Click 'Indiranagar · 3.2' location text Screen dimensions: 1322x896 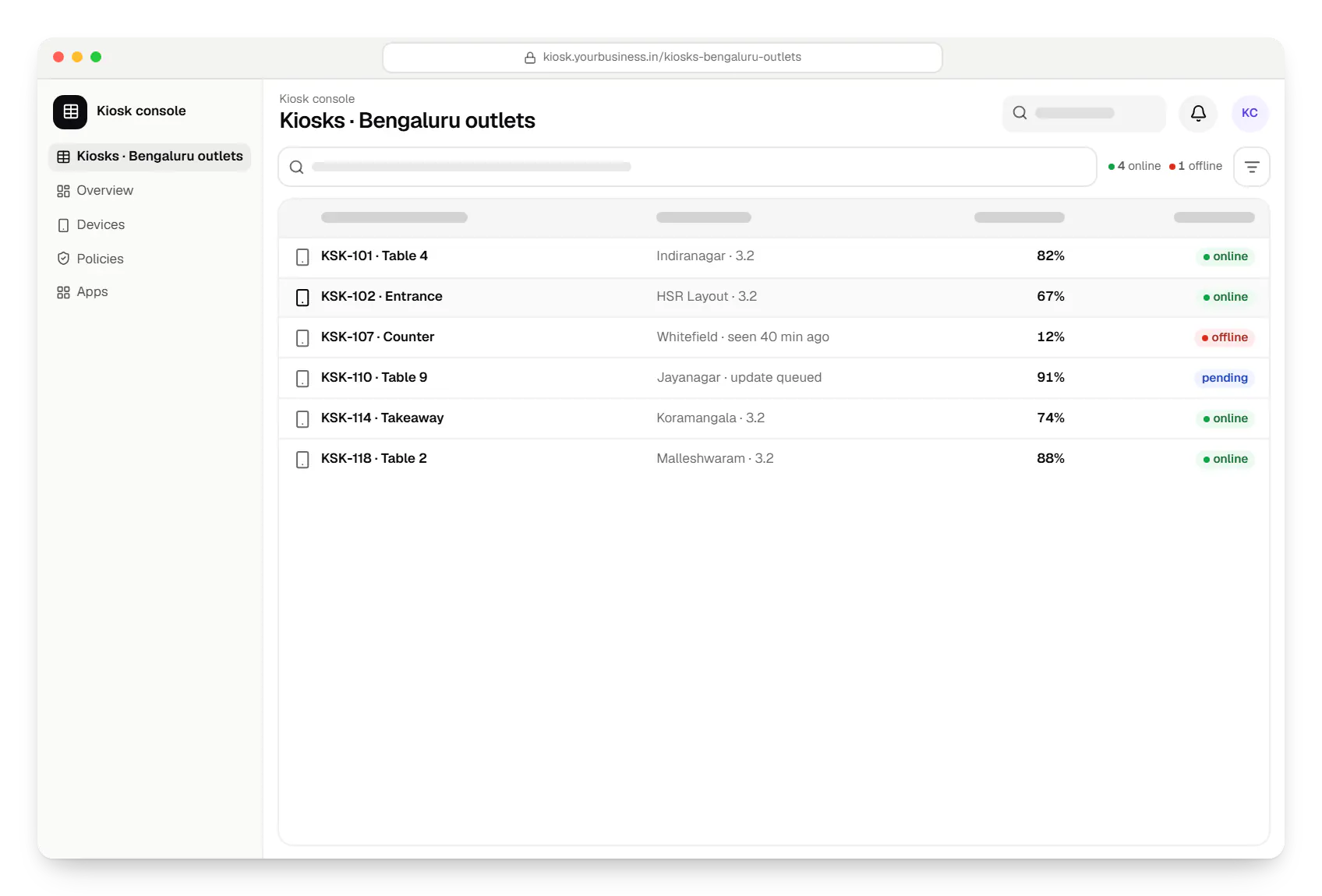click(x=705, y=256)
